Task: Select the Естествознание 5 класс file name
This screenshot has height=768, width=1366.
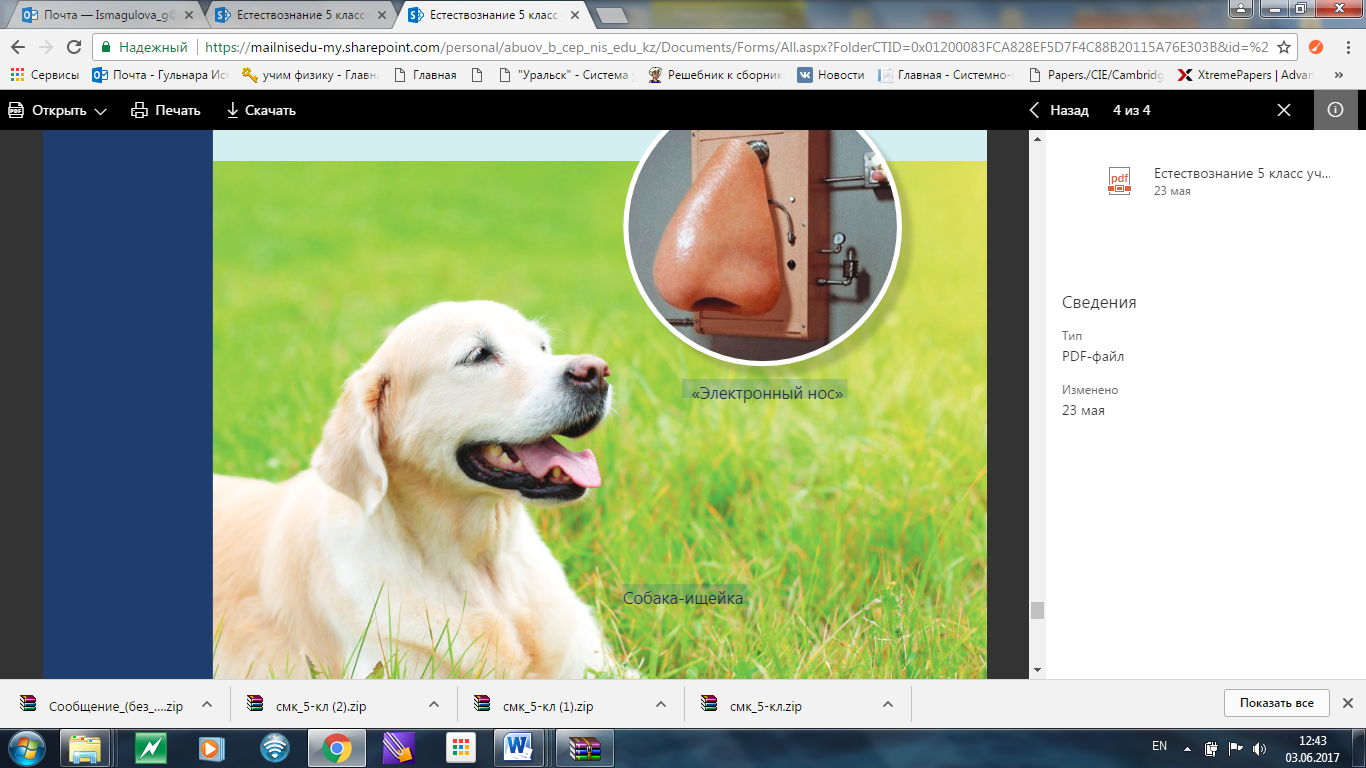Action: point(1242,173)
